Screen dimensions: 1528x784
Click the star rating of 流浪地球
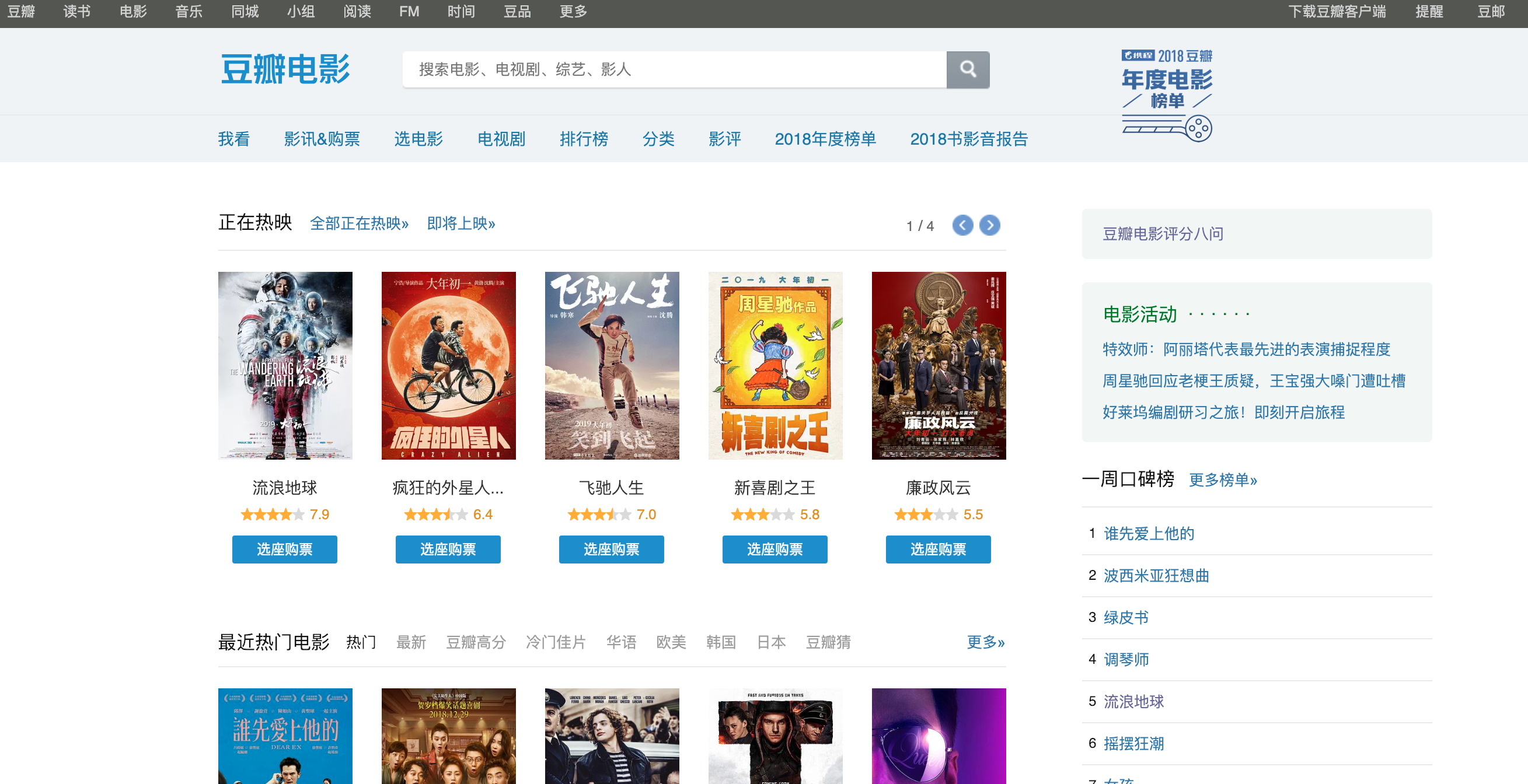[x=272, y=514]
